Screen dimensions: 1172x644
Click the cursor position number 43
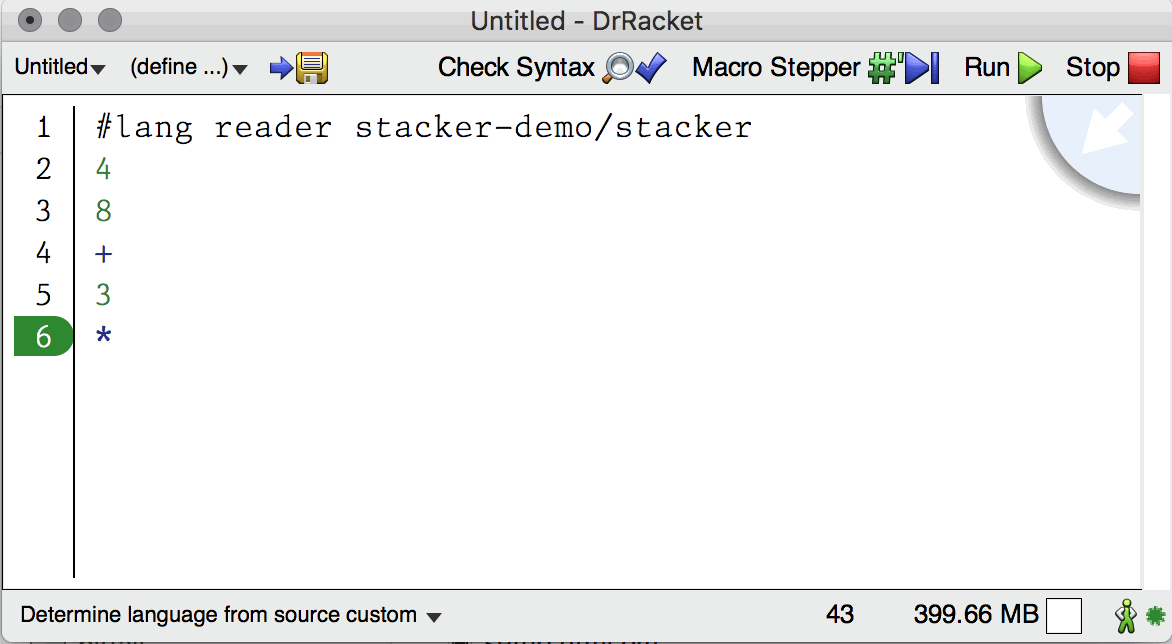[x=840, y=615]
